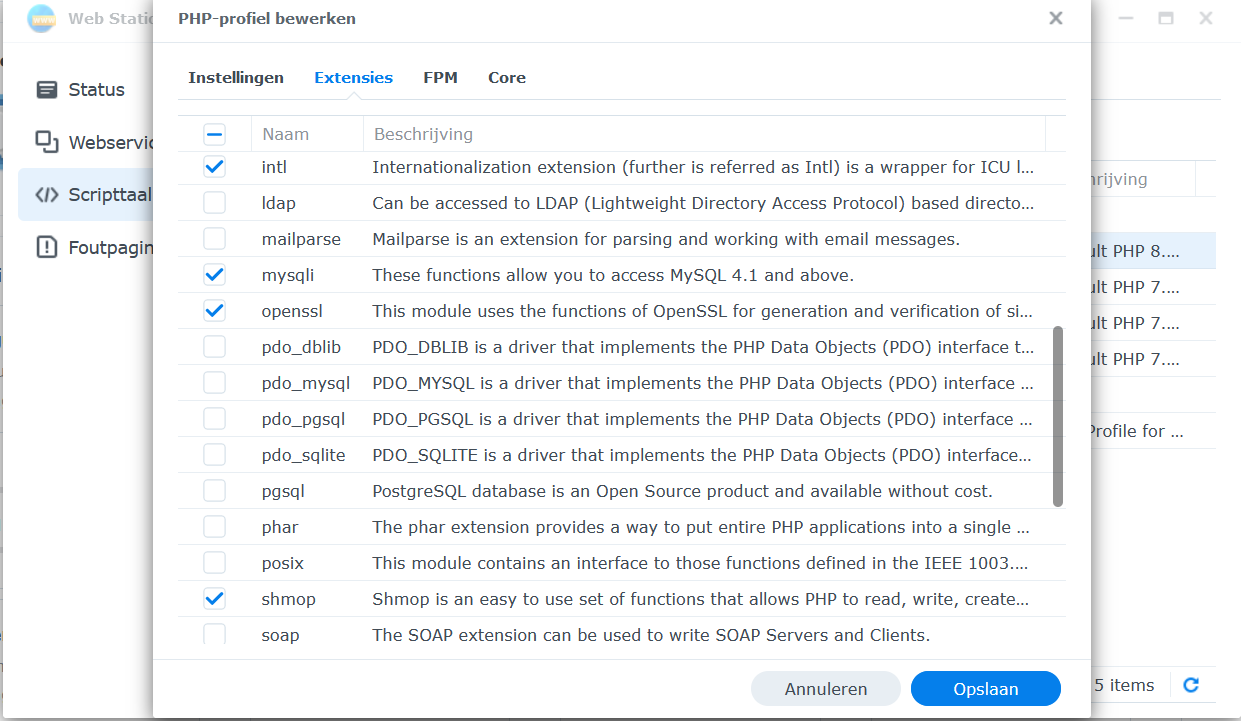Switch to the Instellingen tab

coord(236,78)
